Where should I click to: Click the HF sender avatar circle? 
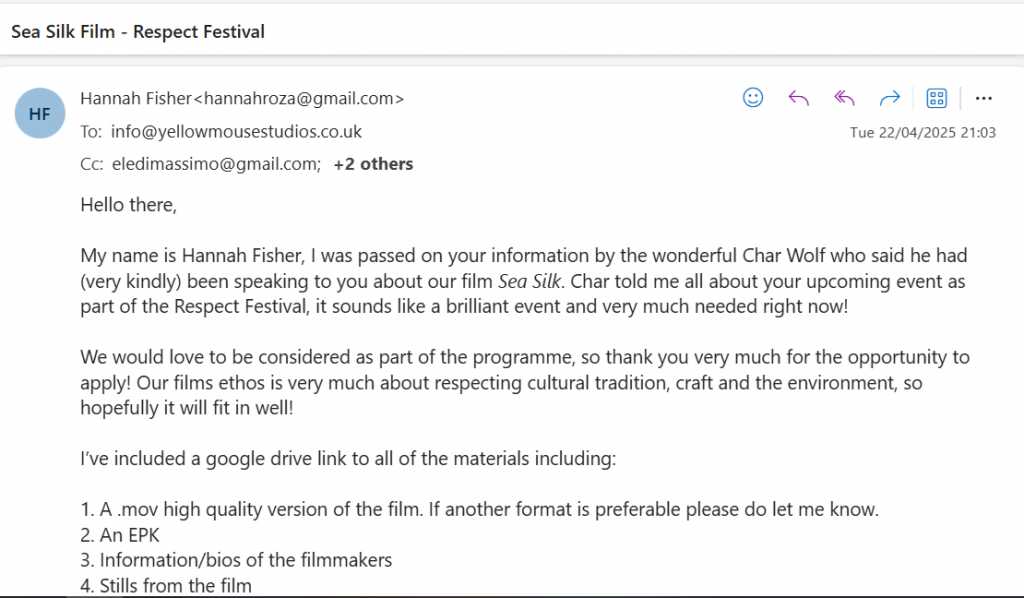40,113
